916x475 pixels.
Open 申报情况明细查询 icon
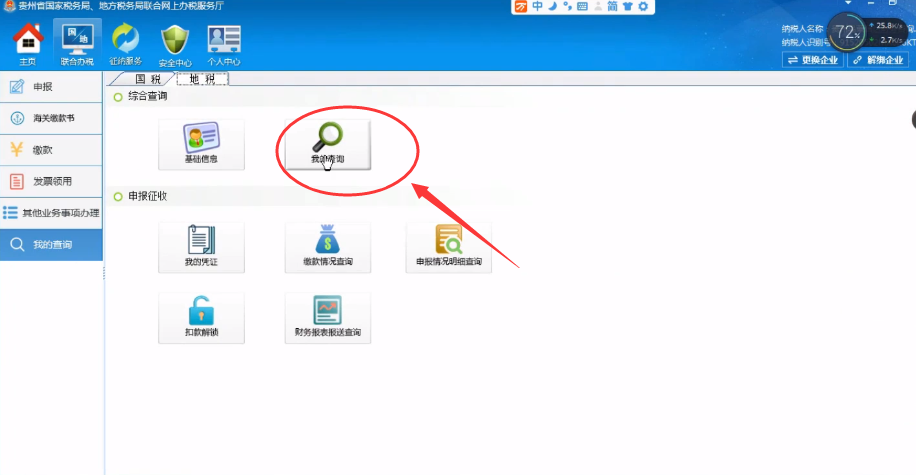click(x=448, y=247)
